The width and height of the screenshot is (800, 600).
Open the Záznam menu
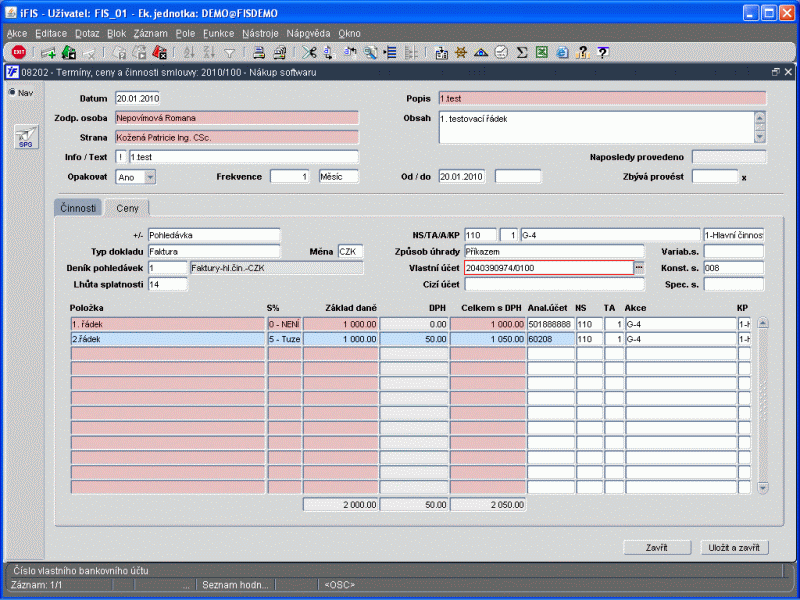point(150,33)
